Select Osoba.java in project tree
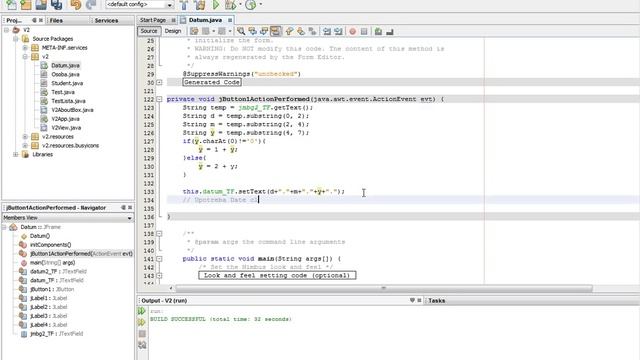This screenshot has height=360, width=640. click(65, 74)
